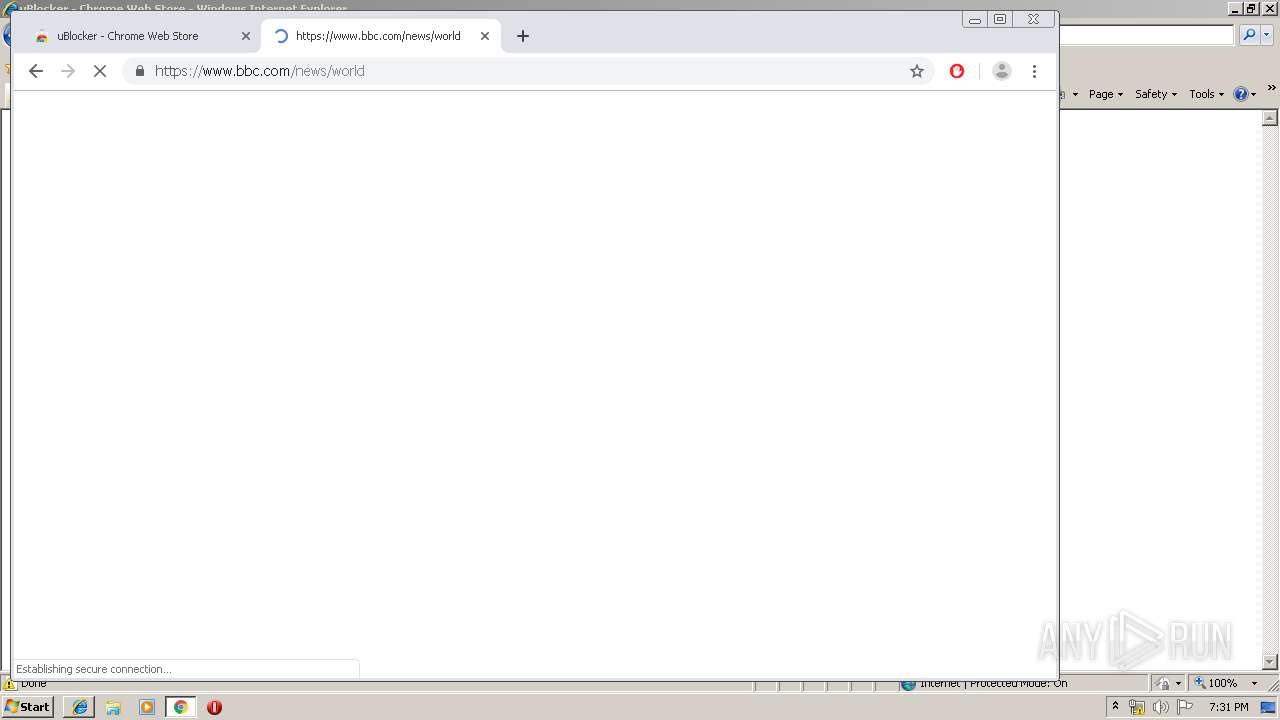Click Chrome's greyed forward arrow
Viewport: 1280px width, 720px height.
(x=68, y=71)
